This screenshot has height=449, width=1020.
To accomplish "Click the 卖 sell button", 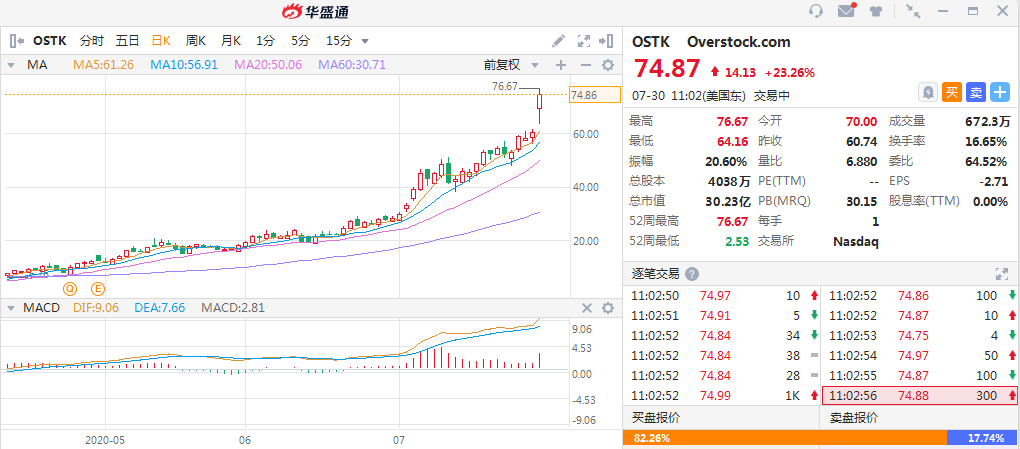I will (975, 92).
